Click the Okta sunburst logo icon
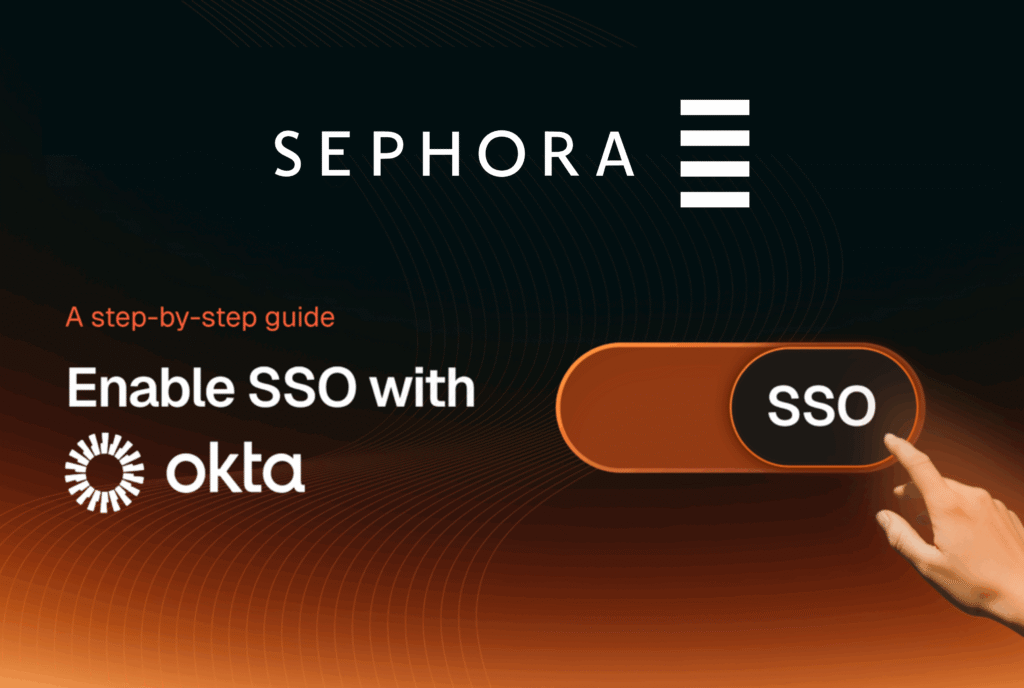 [x=103, y=469]
